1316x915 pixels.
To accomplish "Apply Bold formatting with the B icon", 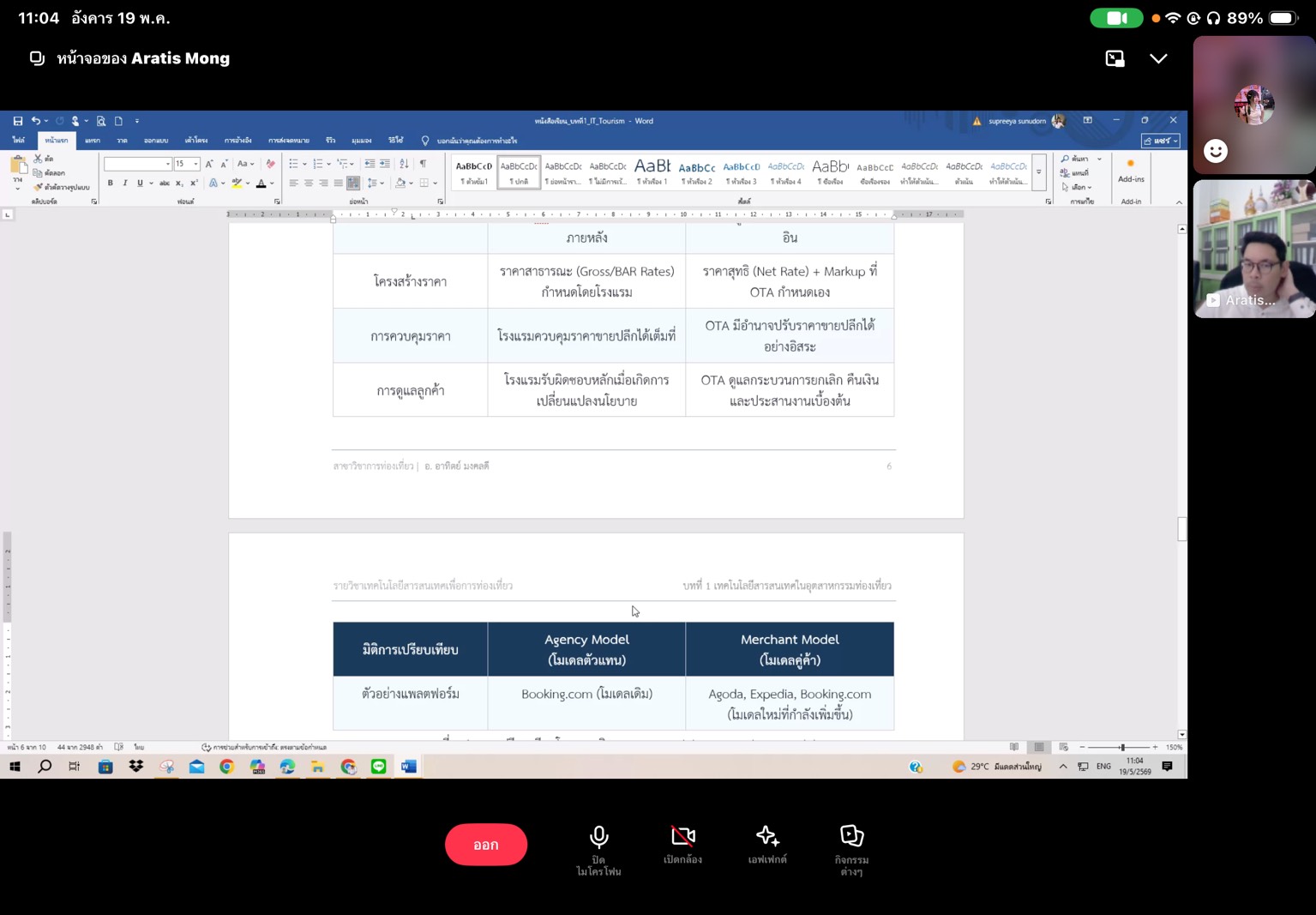I will pyautogui.click(x=110, y=184).
